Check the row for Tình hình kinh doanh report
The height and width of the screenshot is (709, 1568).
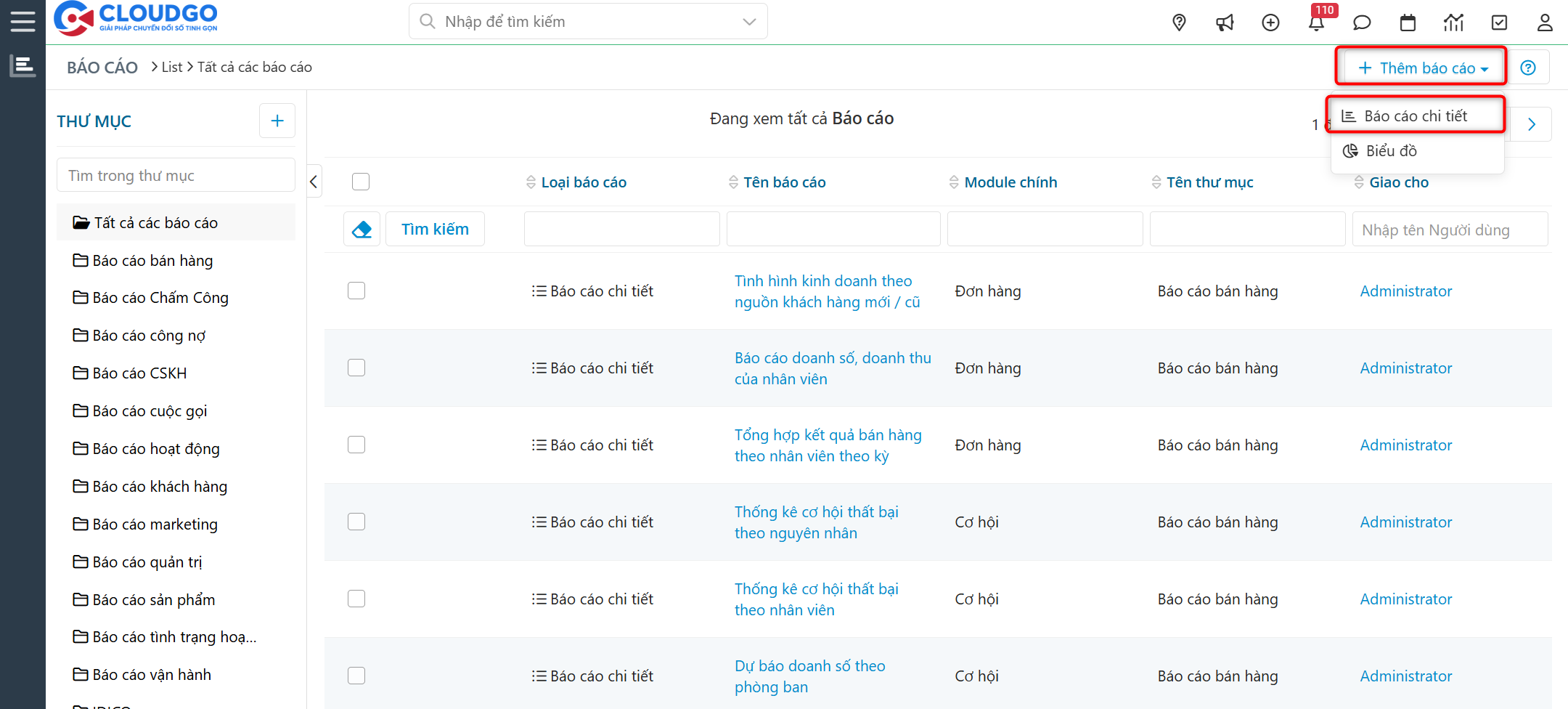(356, 291)
